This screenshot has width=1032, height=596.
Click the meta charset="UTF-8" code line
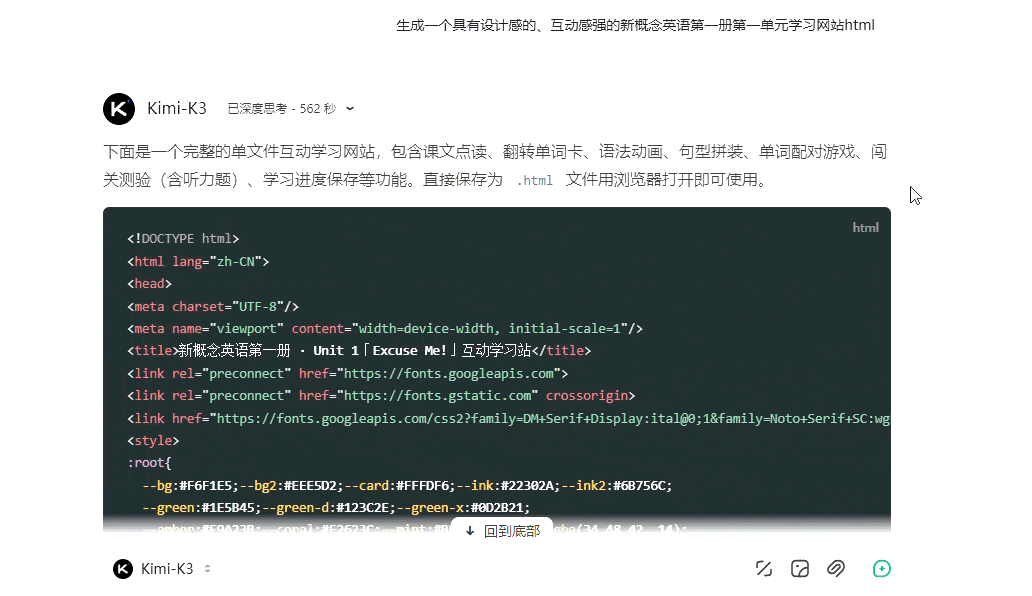click(x=213, y=306)
